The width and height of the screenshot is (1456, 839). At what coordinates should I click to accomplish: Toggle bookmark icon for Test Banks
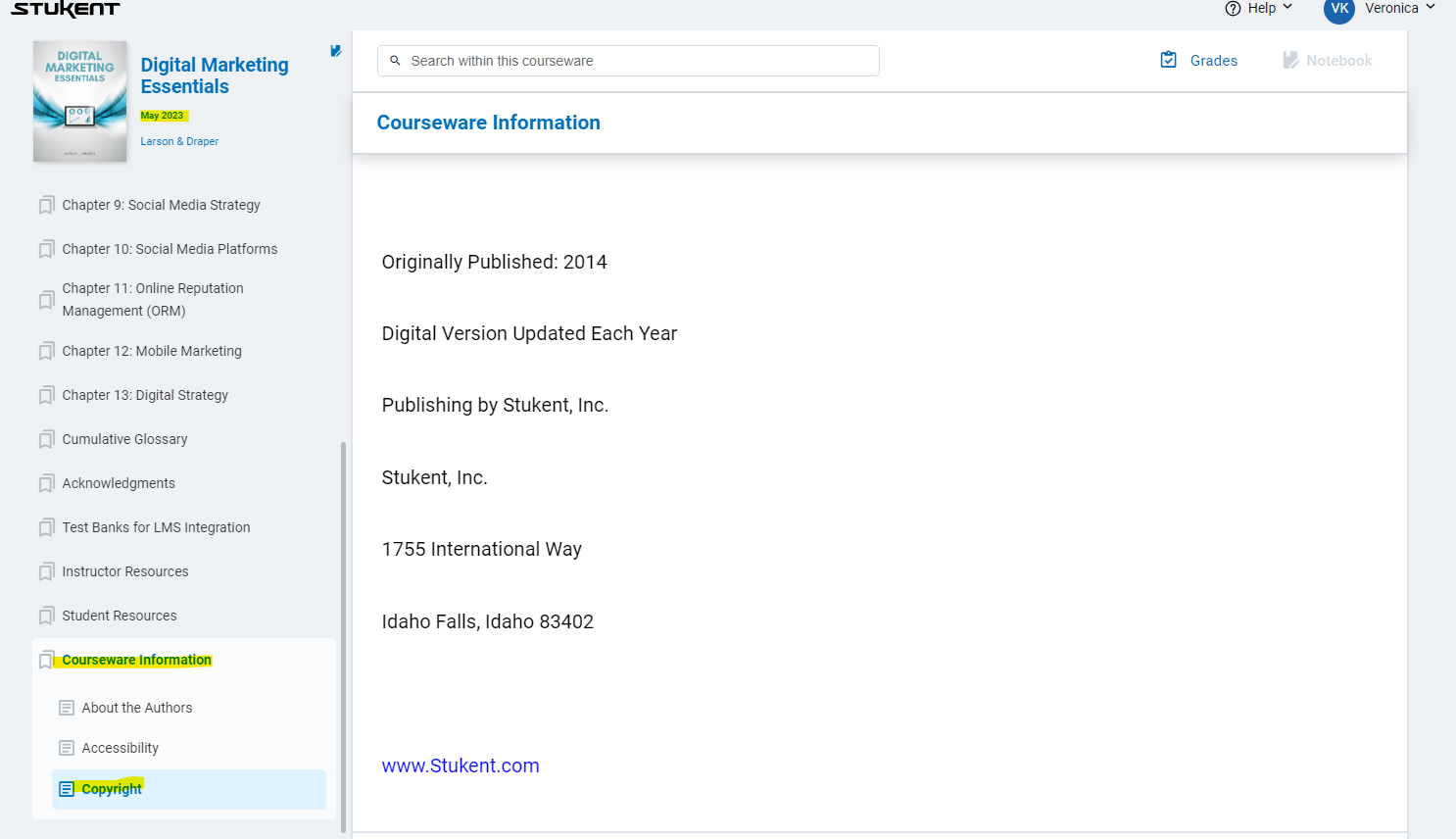coord(46,527)
